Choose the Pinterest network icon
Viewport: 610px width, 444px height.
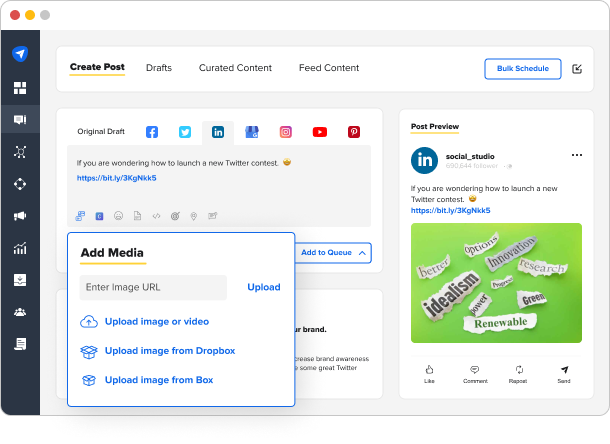pyautogui.click(x=353, y=132)
